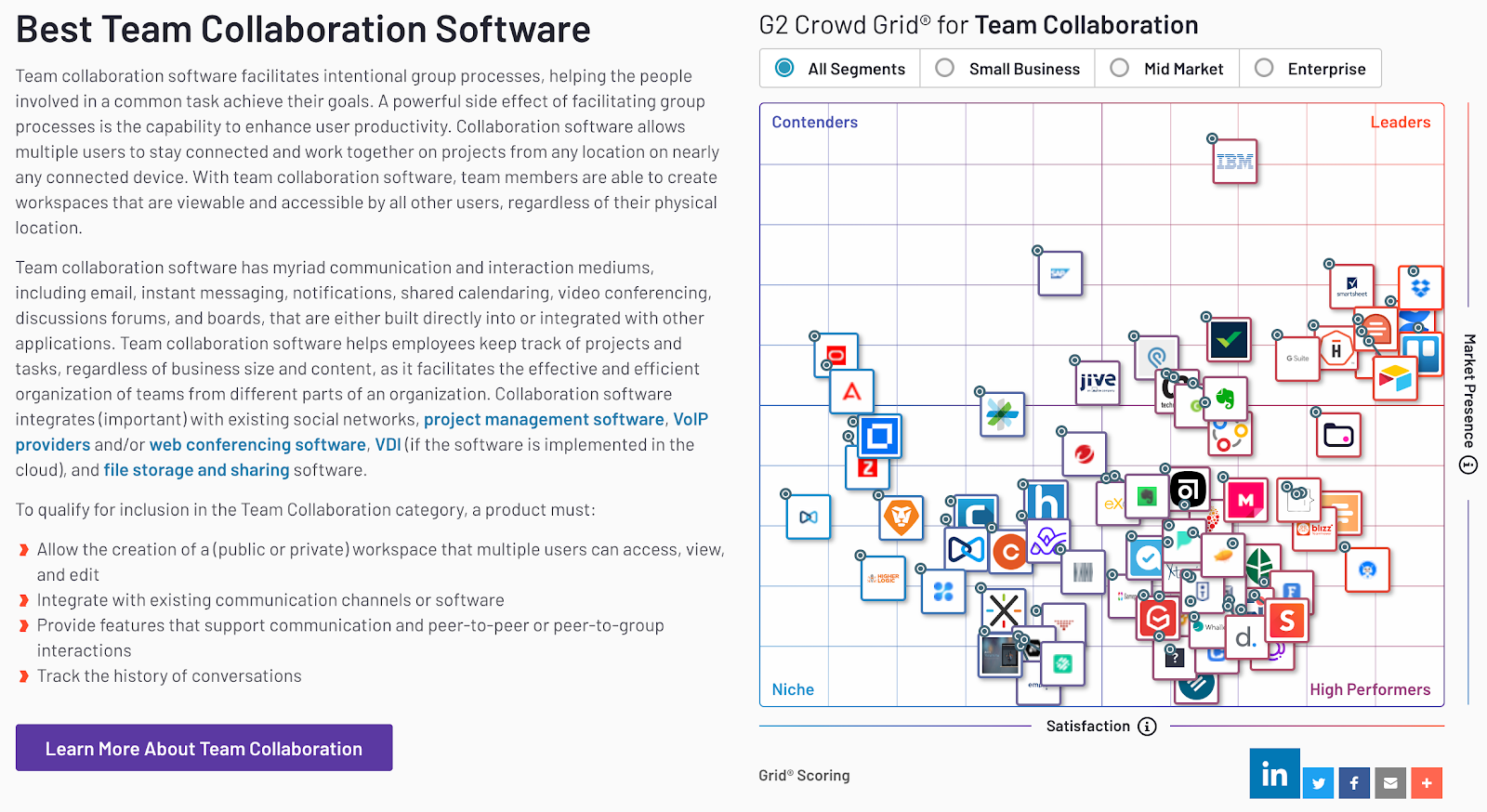Open the pink M sticky-note tile
The height and width of the screenshot is (812, 1487).
pos(1245,502)
